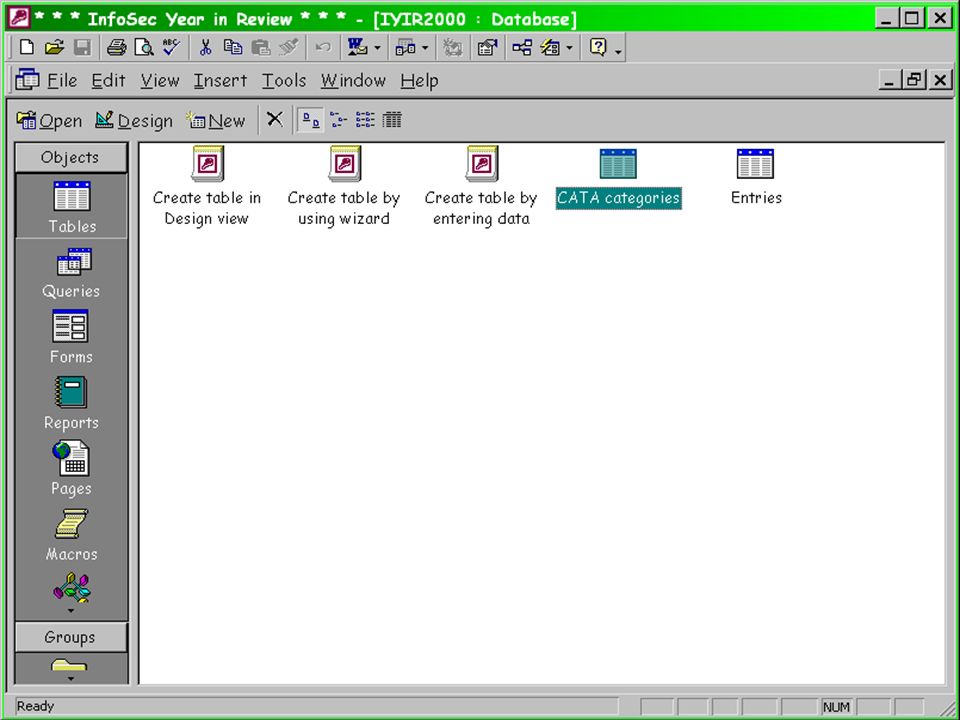The width and height of the screenshot is (960, 720).
Task: Select Tables in the Objects bar
Action: coord(72,206)
